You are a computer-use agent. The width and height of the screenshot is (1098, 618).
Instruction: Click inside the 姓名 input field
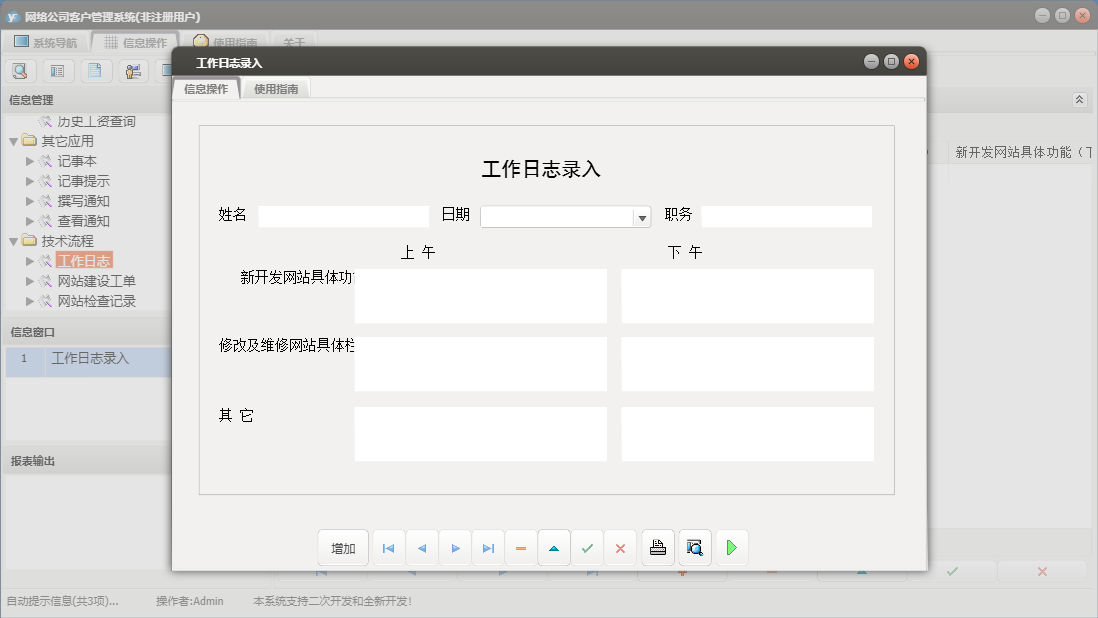[342, 216]
